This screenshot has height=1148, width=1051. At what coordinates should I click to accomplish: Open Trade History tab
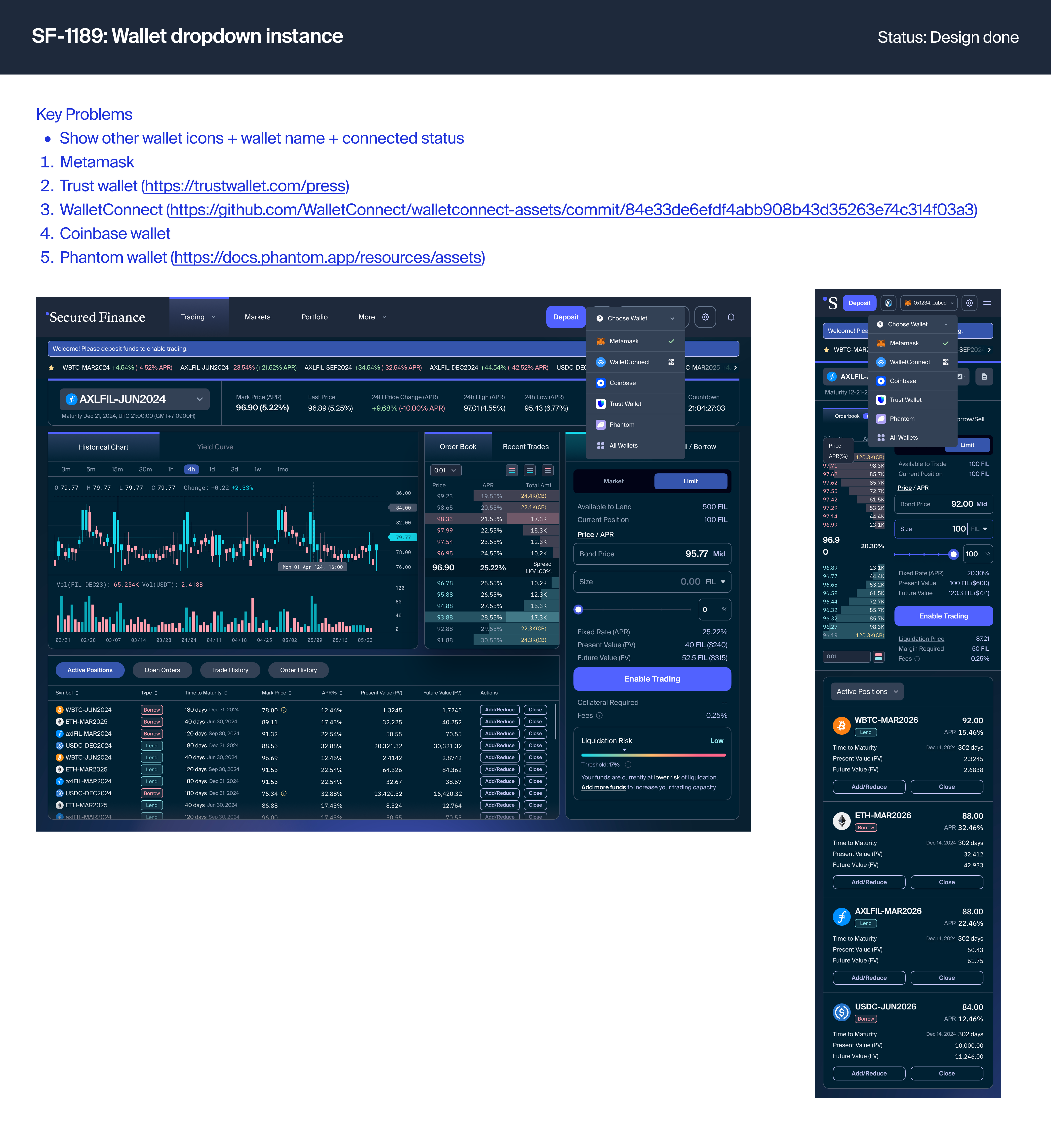tap(230, 670)
